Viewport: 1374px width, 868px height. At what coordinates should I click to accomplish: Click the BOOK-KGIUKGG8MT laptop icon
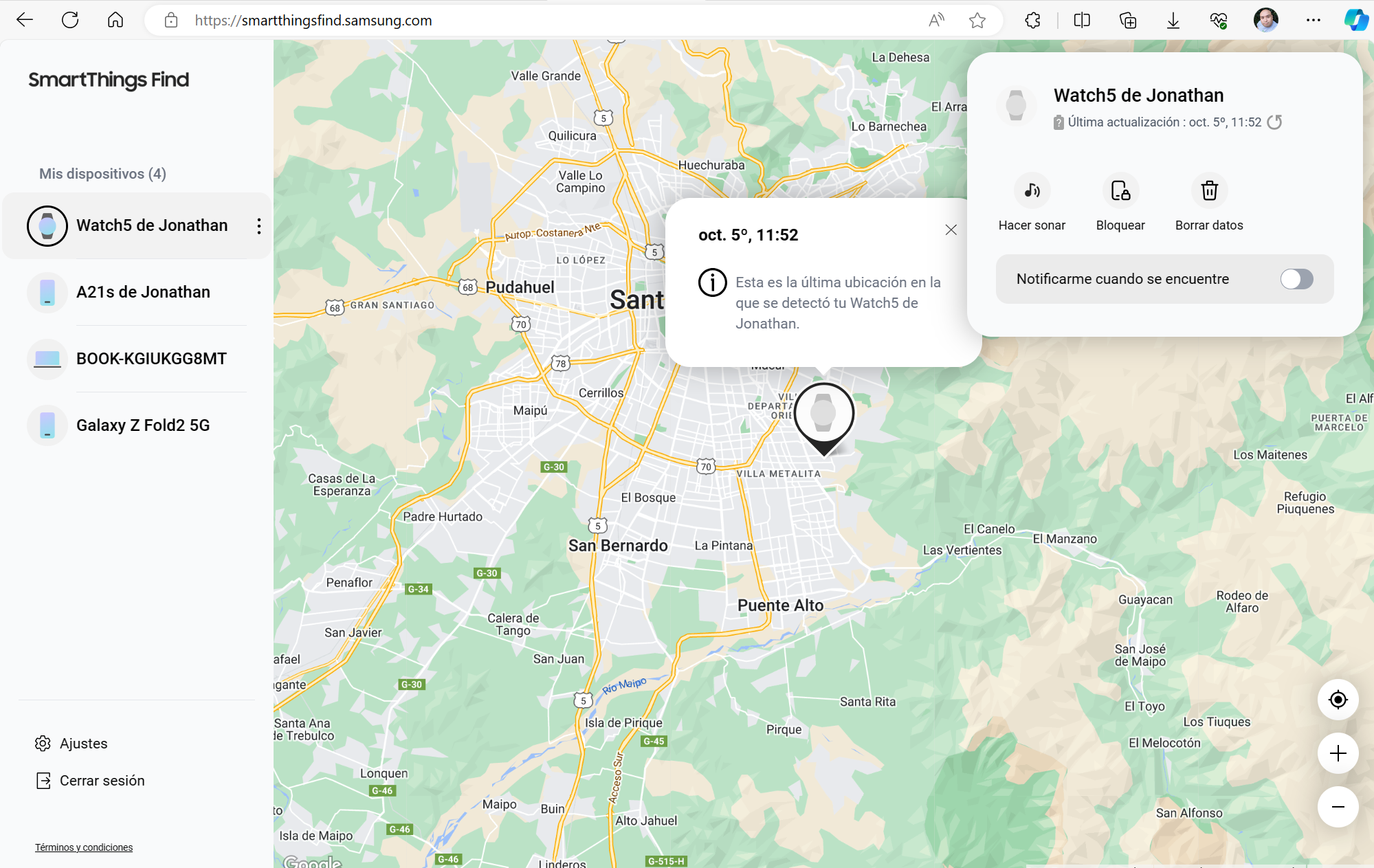[47, 359]
